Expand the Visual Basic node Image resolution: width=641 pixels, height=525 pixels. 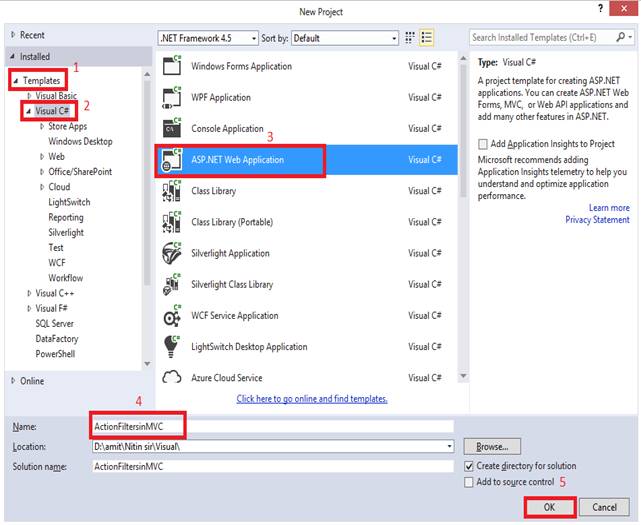coord(29,96)
